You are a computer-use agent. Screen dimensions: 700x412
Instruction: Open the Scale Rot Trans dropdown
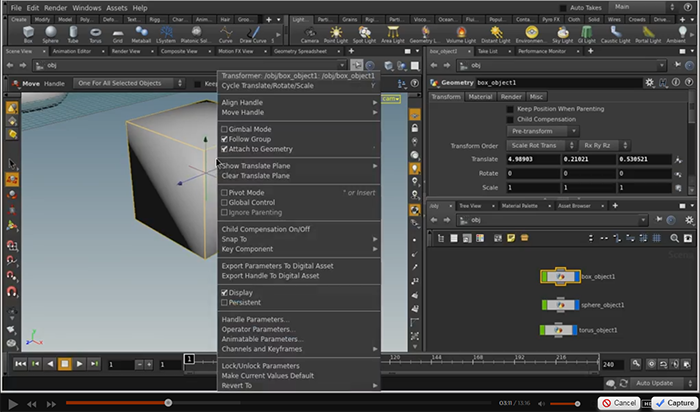tap(538, 145)
